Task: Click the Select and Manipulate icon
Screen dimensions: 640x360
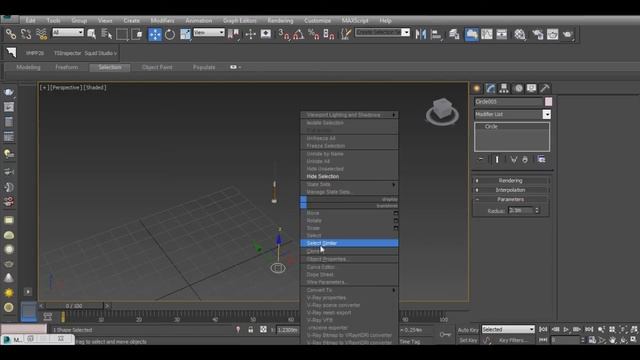Action: (x=250, y=34)
